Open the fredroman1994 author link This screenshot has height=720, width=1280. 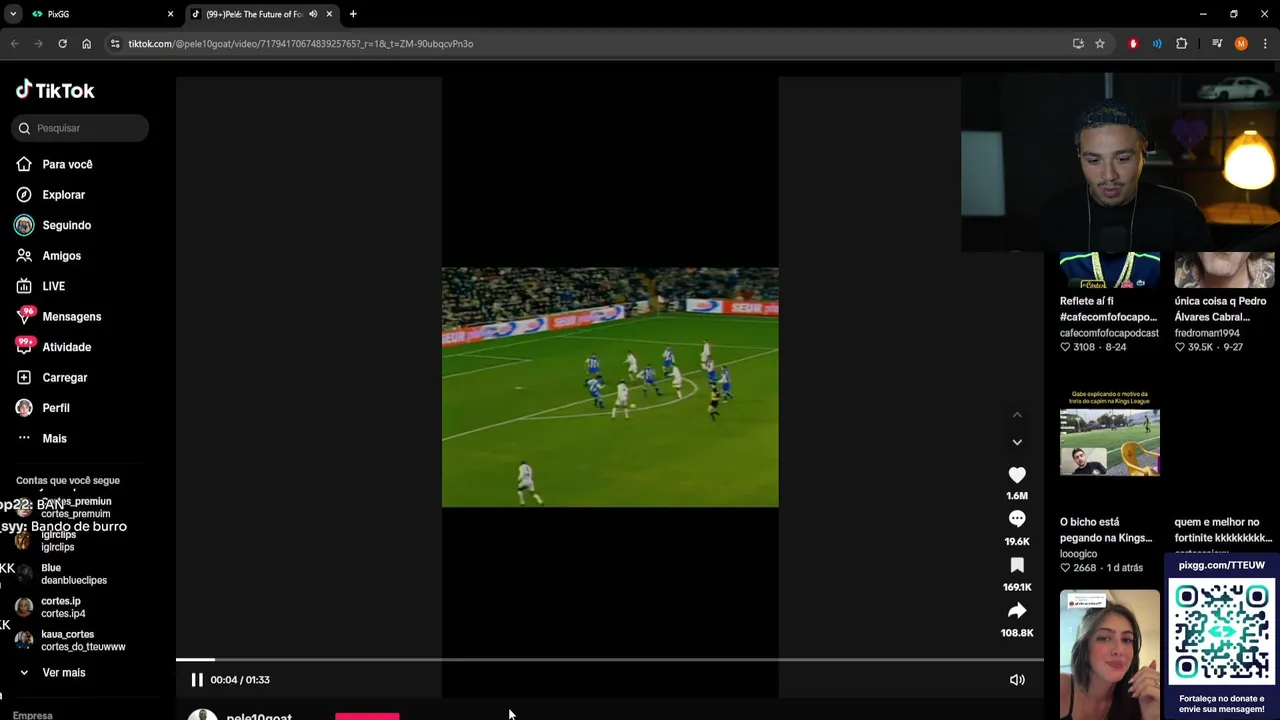click(x=1207, y=333)
